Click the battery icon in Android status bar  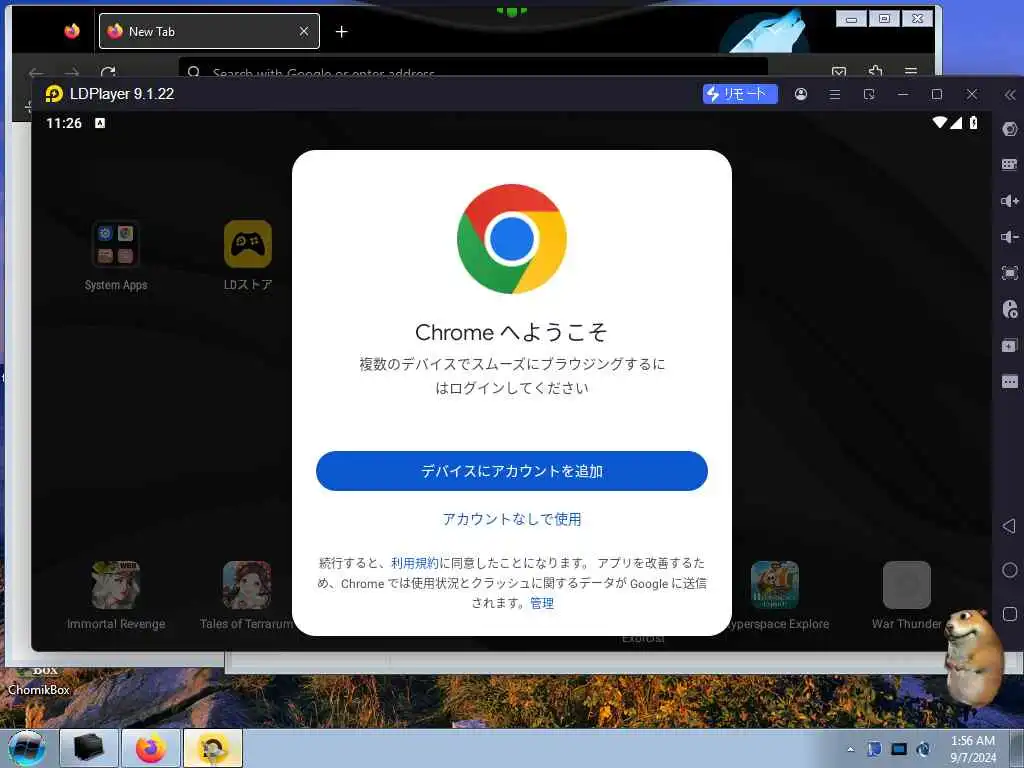[973, 122]
